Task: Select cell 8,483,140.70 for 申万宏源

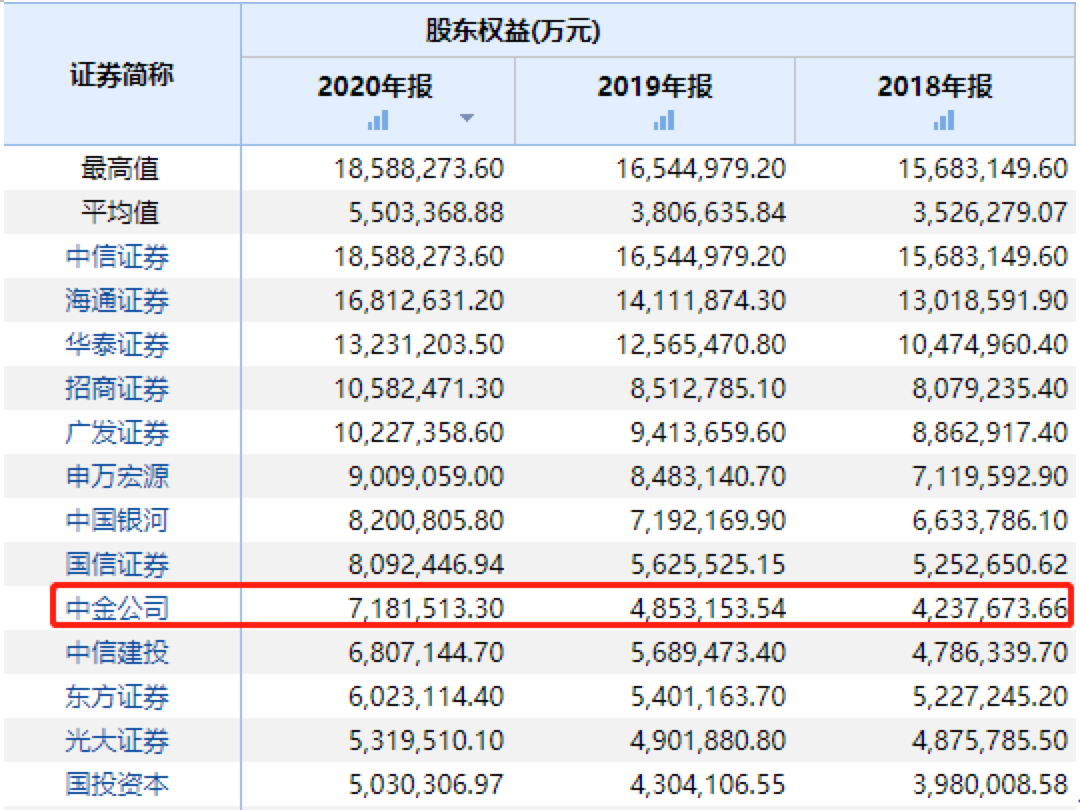Action: tap(708, 477)
